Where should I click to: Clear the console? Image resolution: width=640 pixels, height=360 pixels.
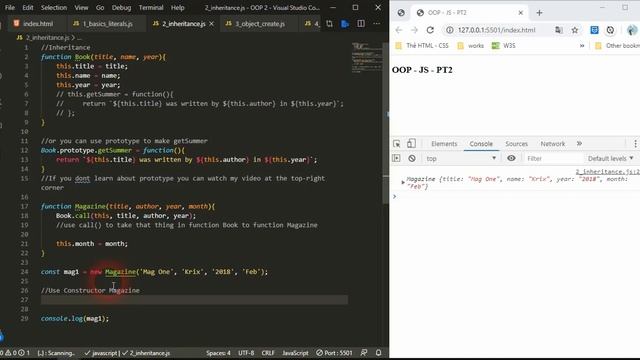click(x=412, y=158)
